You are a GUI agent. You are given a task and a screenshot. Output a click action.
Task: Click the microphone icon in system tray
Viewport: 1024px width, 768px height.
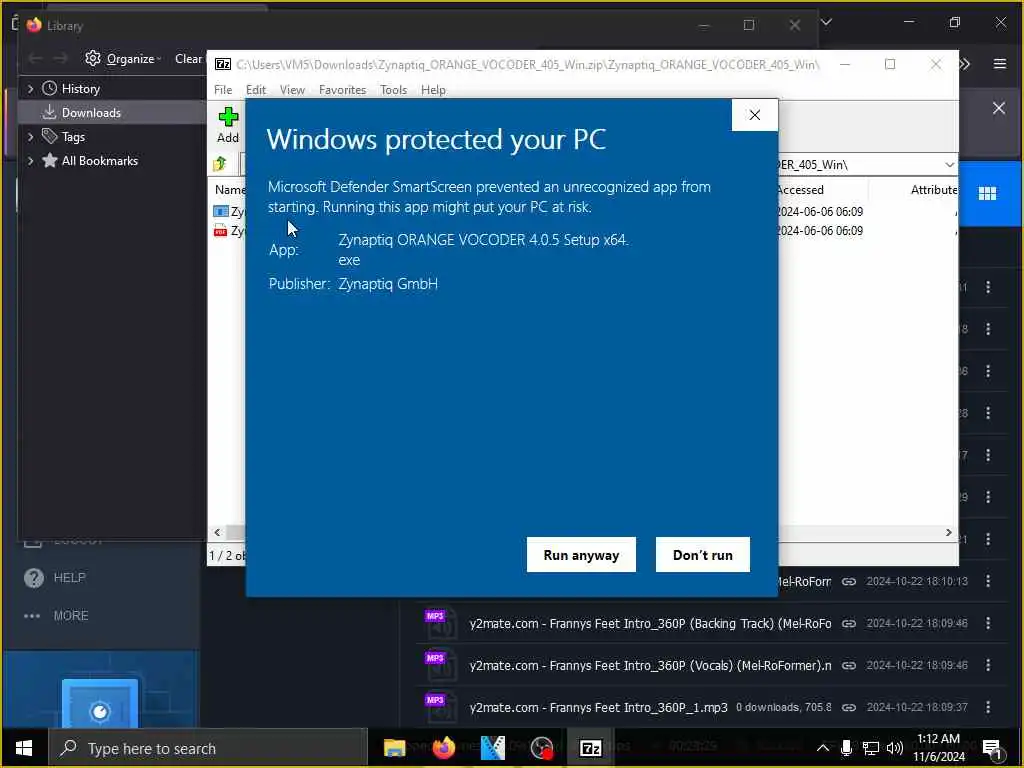846,748
